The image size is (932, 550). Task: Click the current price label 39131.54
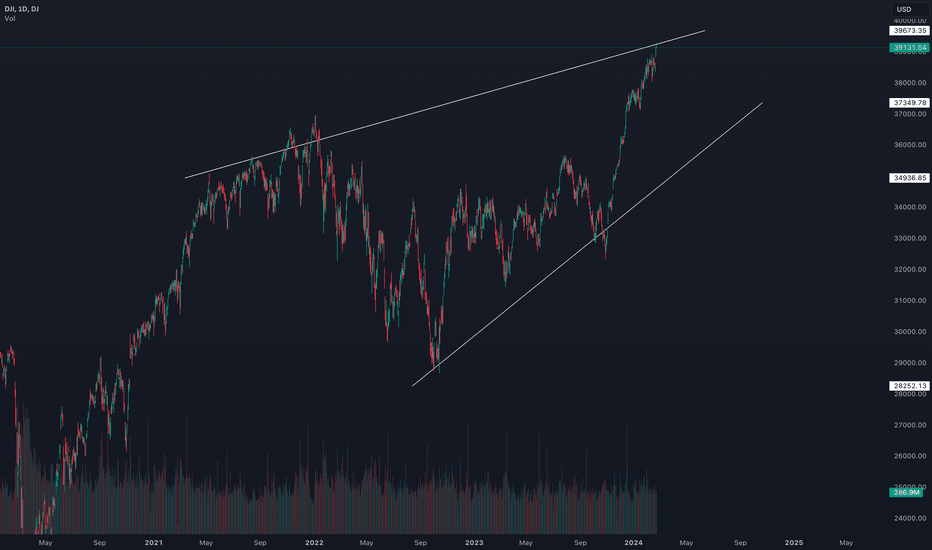pyautogui.click(x=910, y=48)
